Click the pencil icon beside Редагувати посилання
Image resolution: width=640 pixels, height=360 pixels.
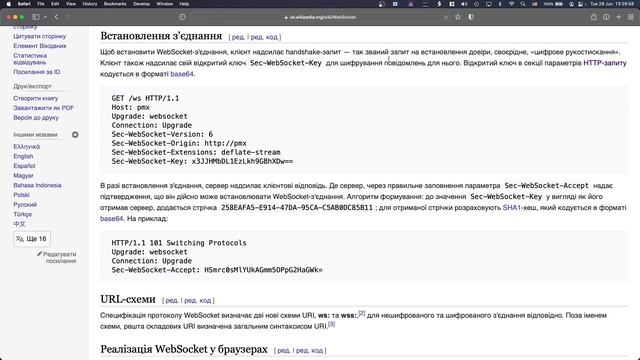[40, 254]
